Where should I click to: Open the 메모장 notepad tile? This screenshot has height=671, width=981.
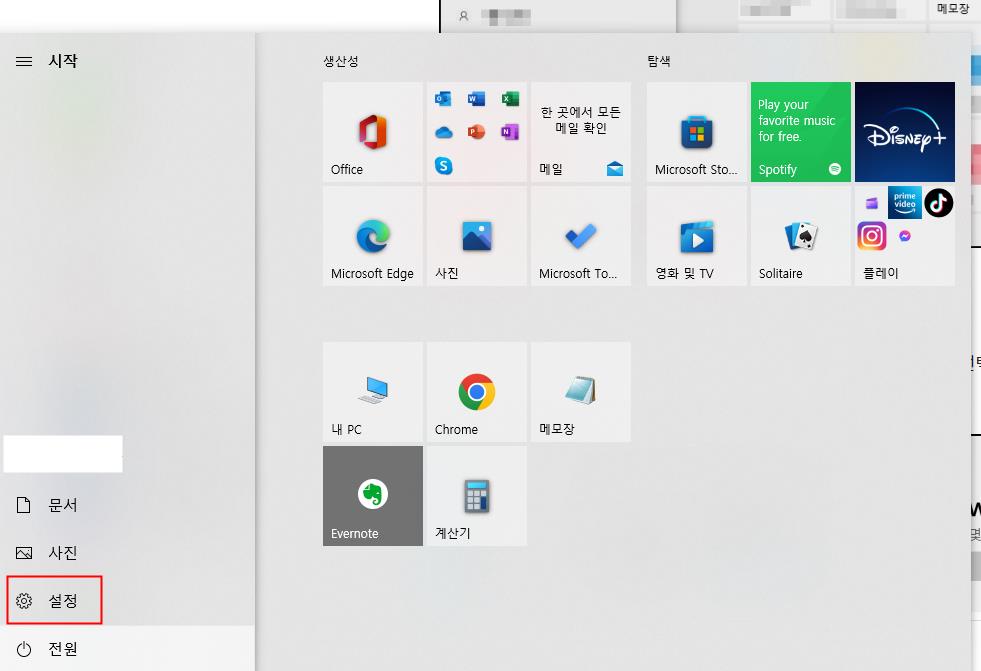click(x=581, y=392)
